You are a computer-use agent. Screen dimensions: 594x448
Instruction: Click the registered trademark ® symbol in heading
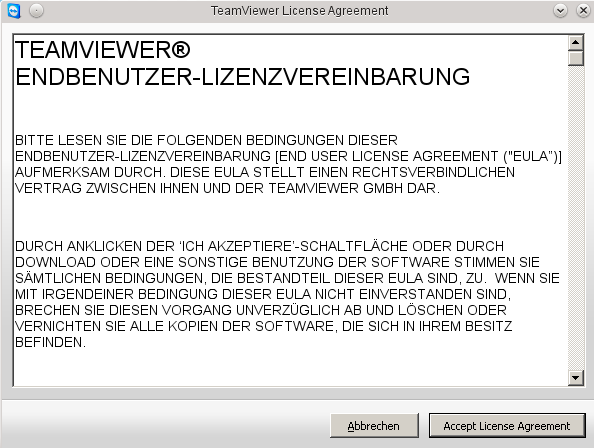point(181,50)
